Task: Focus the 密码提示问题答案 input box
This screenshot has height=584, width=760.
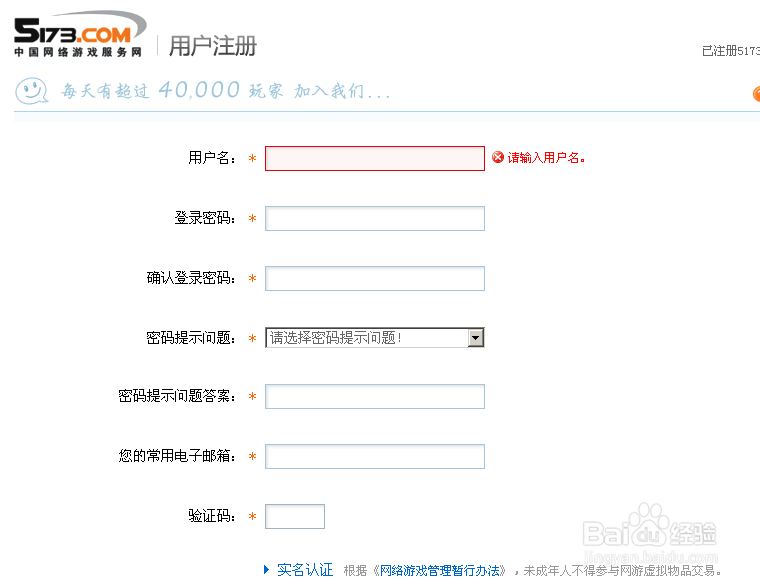Action: coord(375,397)
